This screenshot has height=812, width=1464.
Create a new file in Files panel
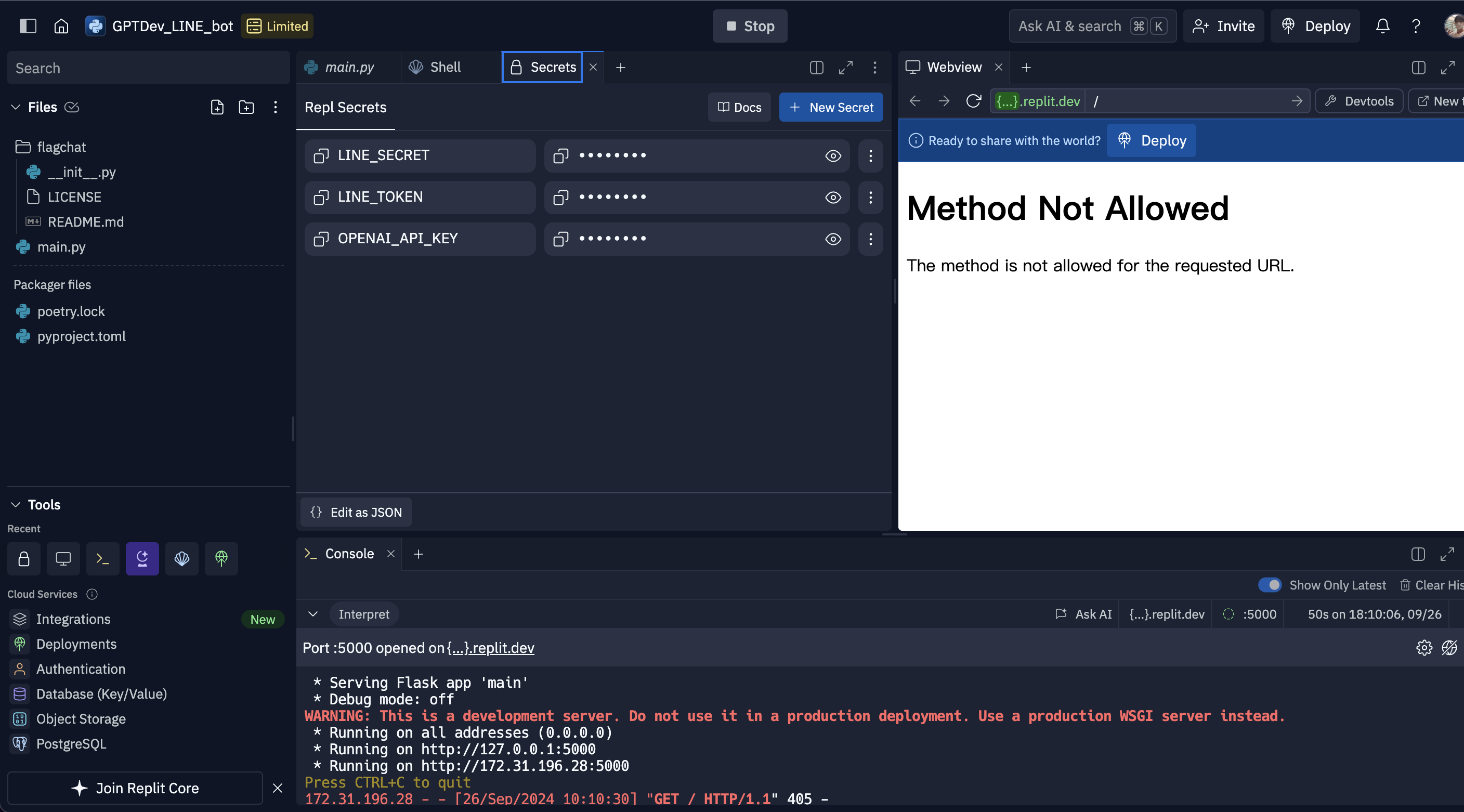click(x=217, y=107)
